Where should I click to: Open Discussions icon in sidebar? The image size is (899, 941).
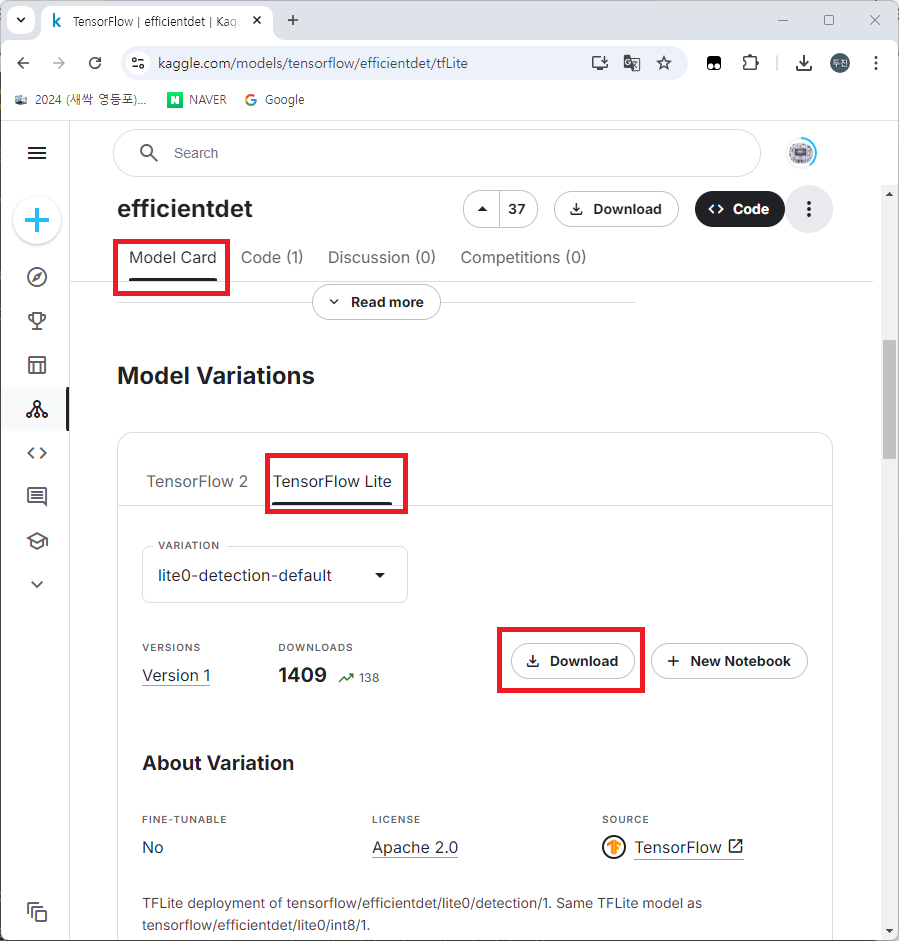(x=37, y=497)
